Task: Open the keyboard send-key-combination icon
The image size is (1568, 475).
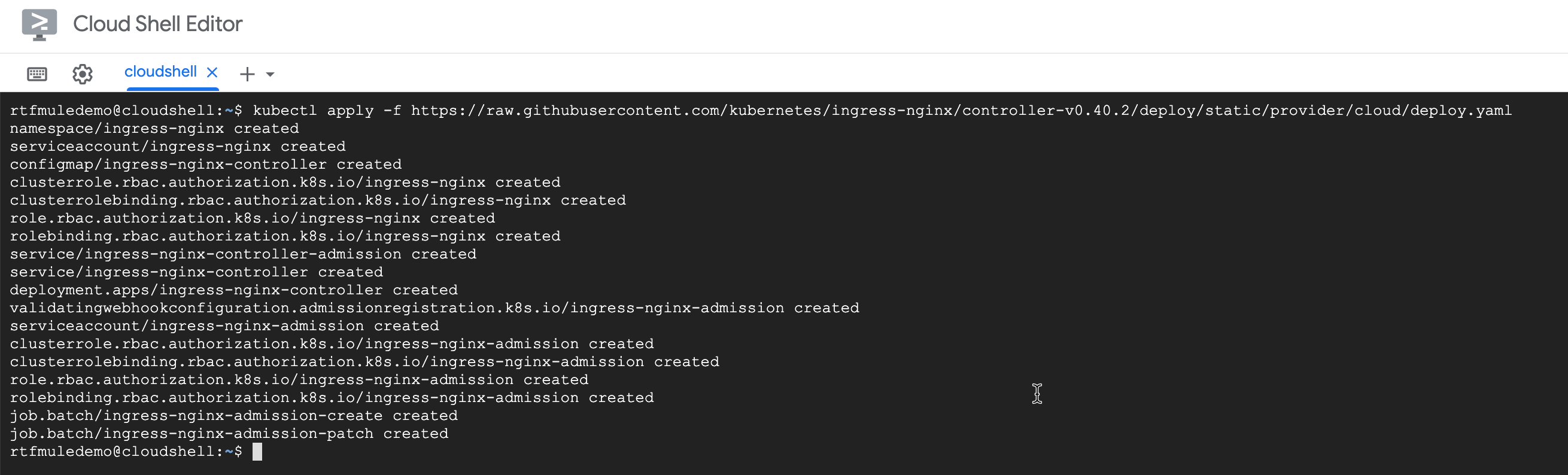Action: pyautogui.click(x=37, y=74)
